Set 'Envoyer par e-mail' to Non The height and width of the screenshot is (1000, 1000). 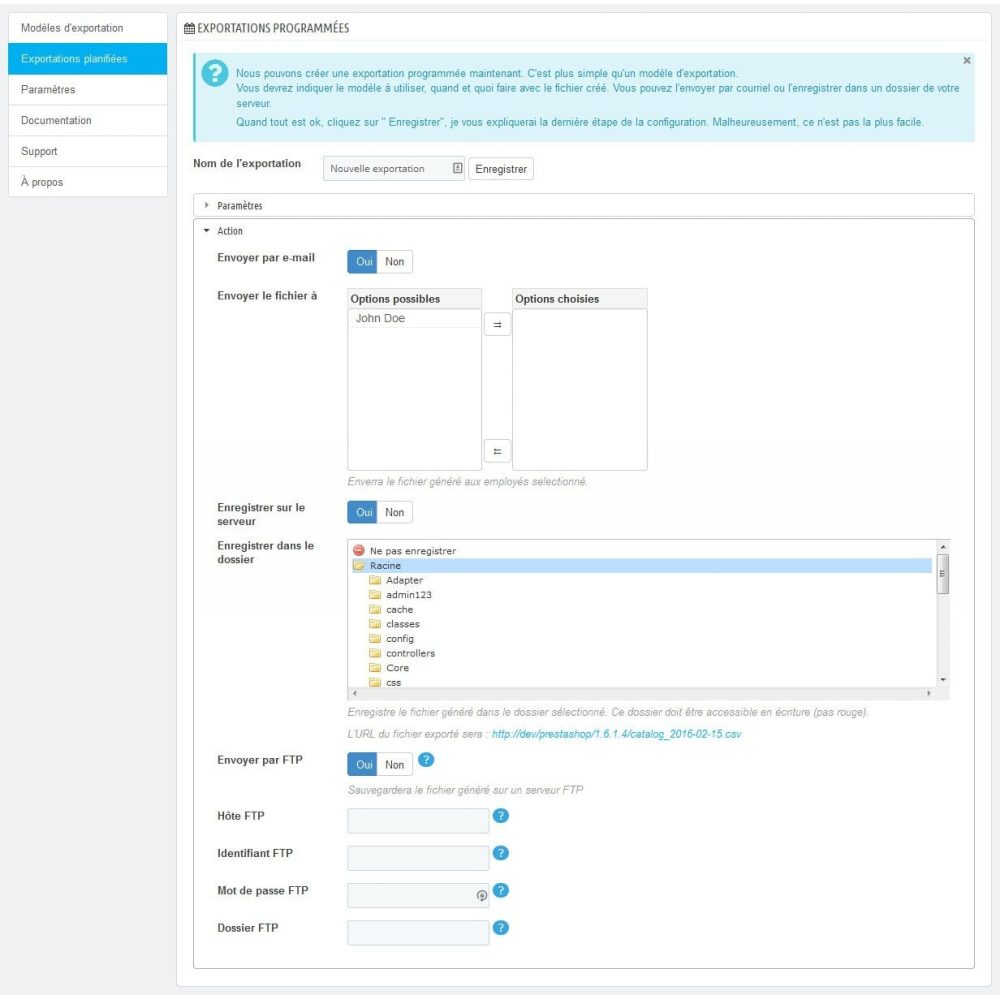pyautogui.click(x=394, y=261)
